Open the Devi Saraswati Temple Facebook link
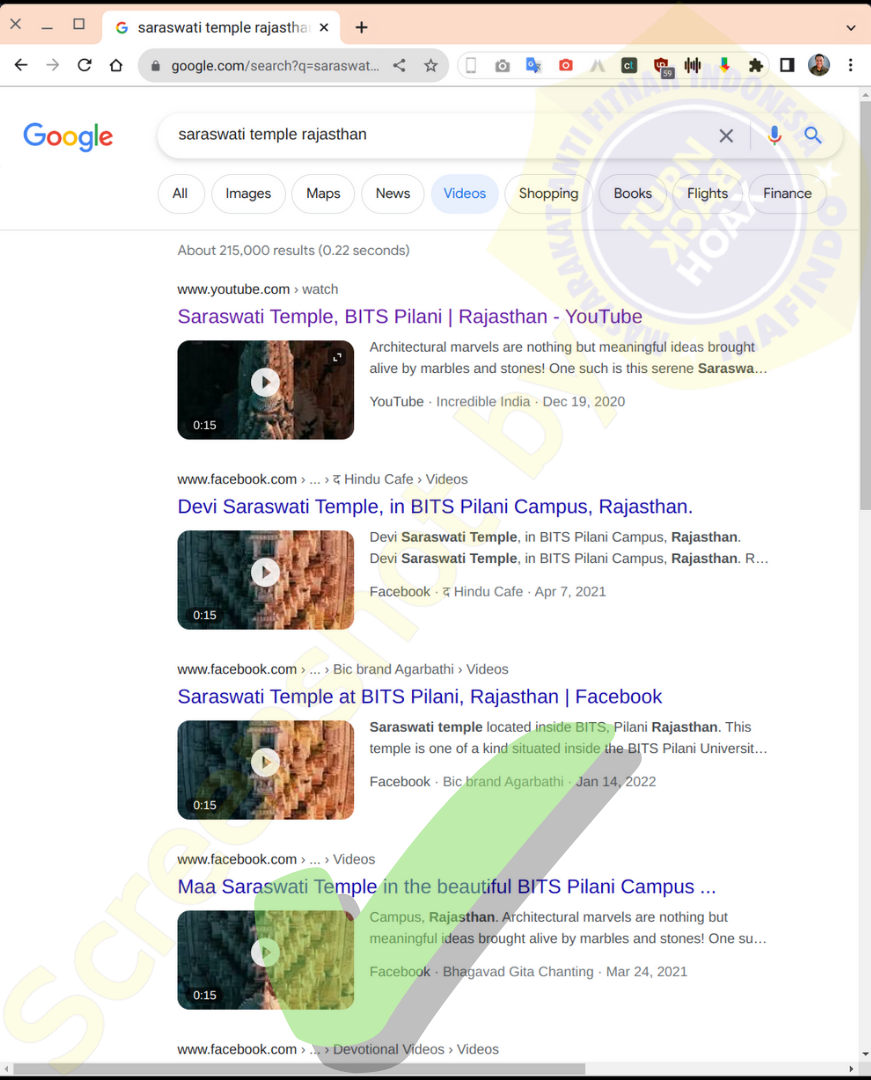871x1080 pixels. coord(434,506)
